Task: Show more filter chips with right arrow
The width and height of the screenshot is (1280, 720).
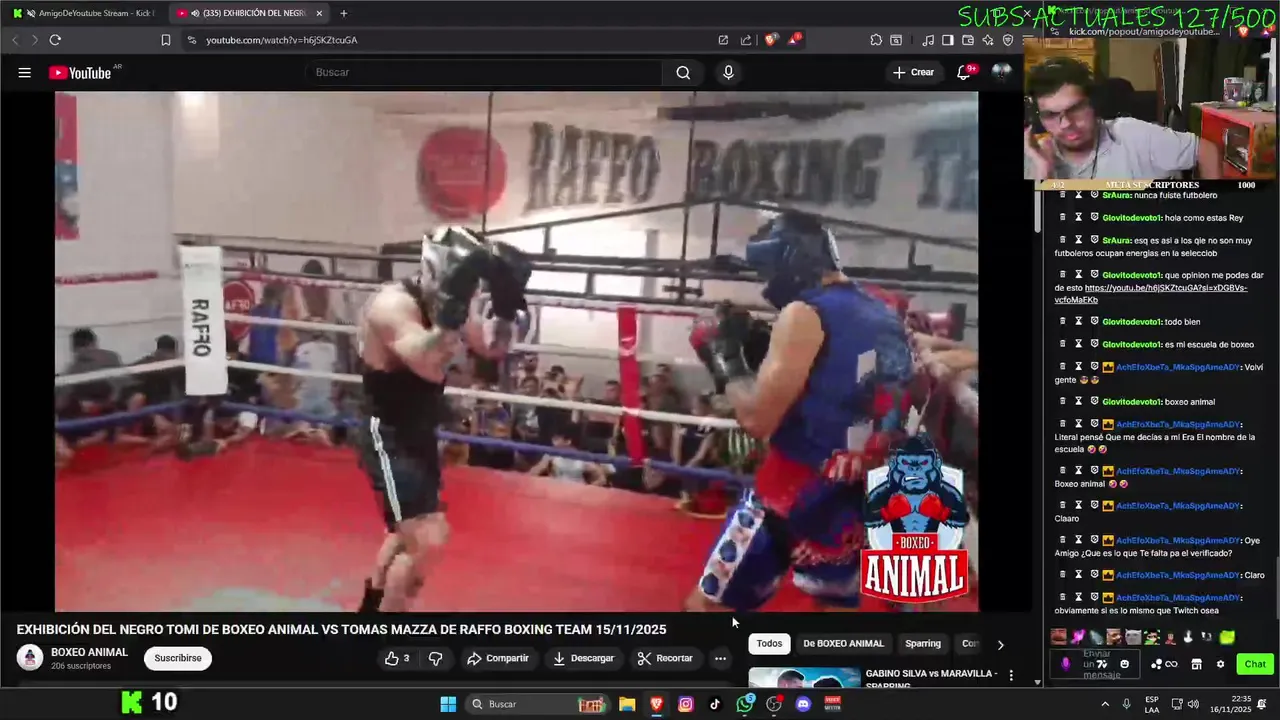Action: (1000, 644)
